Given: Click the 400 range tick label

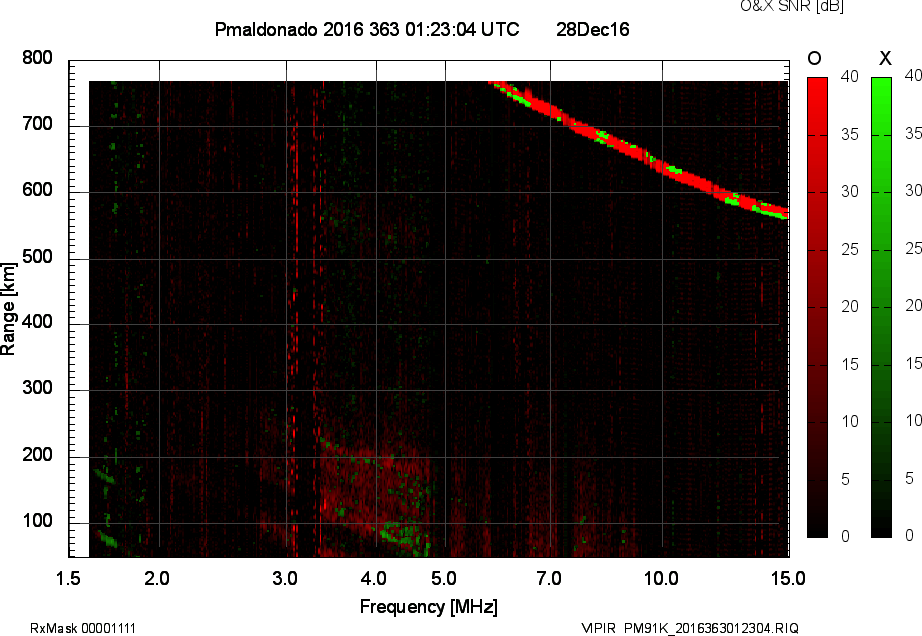Looking at the screenshot, I should [x=38, y=322].
